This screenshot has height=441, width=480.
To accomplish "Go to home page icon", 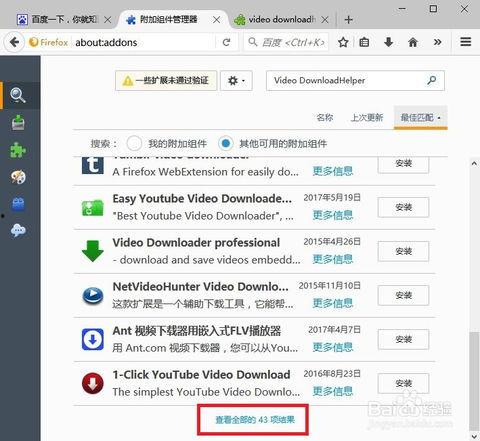I will click(x=413, y=42).
